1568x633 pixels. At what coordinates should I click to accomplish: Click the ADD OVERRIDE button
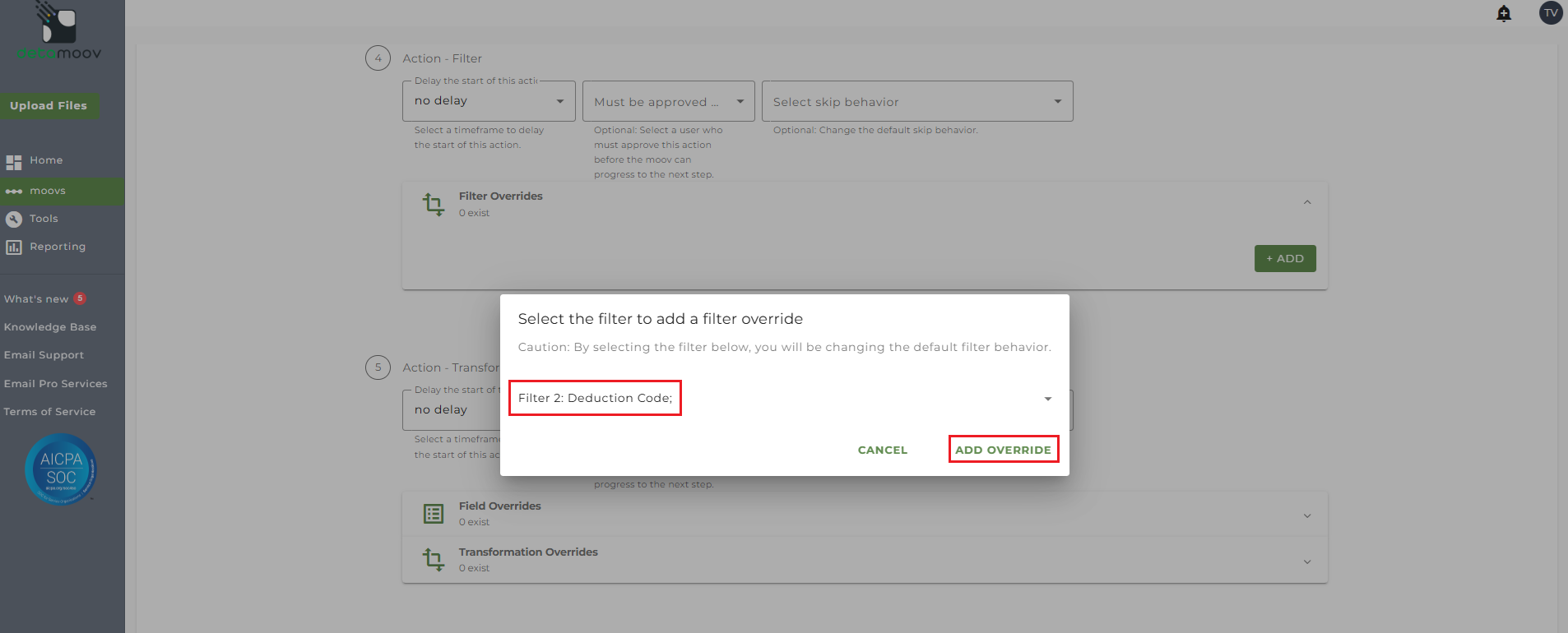(1003, 450)
